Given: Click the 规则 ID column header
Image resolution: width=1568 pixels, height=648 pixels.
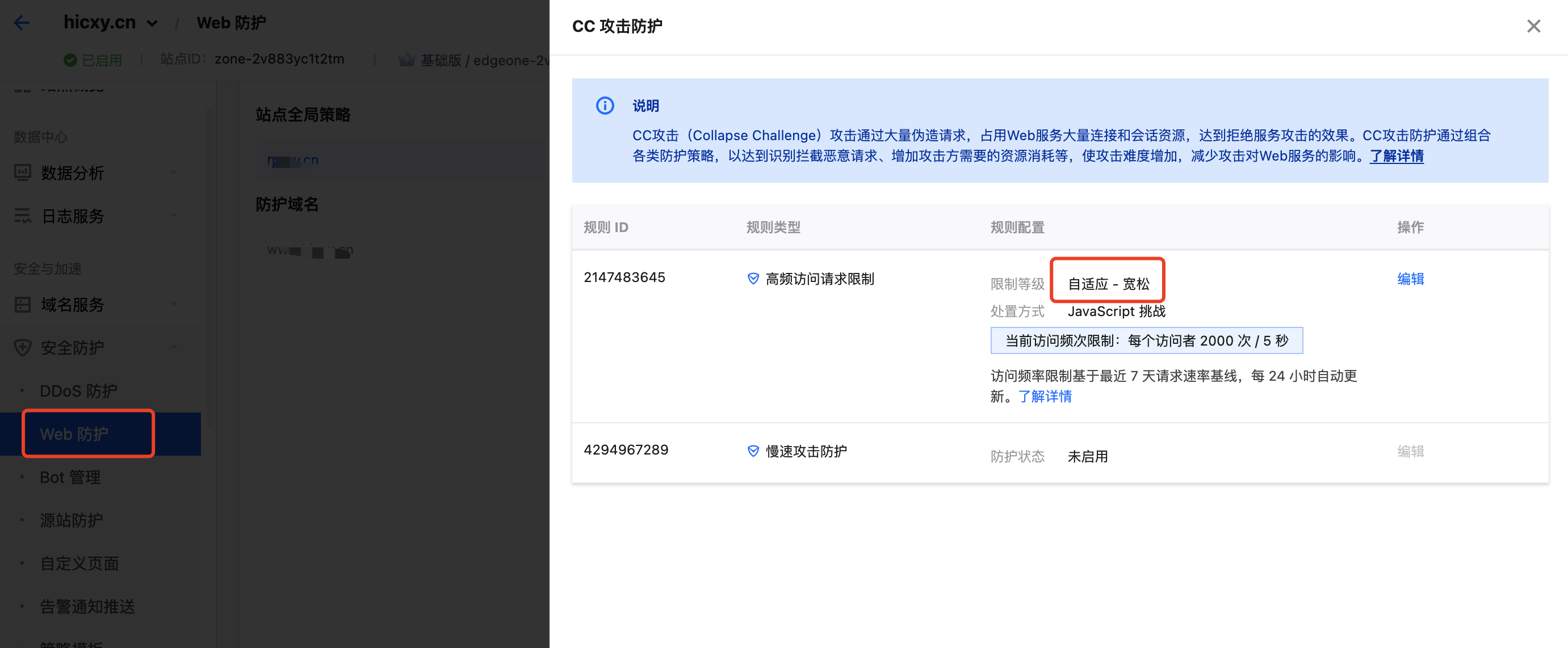Looking at the screenshot, I should (x=606, y=228).
